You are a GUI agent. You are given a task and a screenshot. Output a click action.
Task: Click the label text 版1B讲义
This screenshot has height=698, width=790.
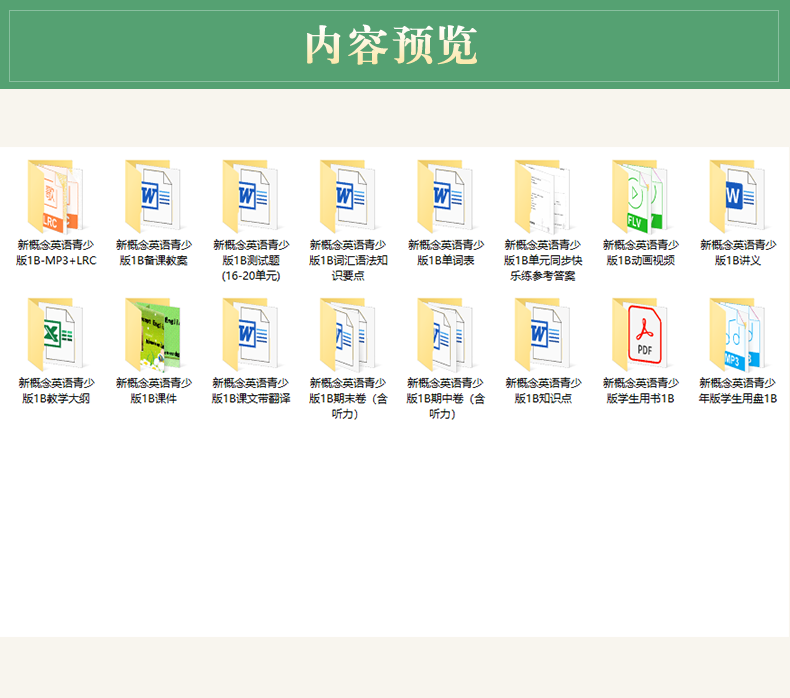(x=738, y=261)
